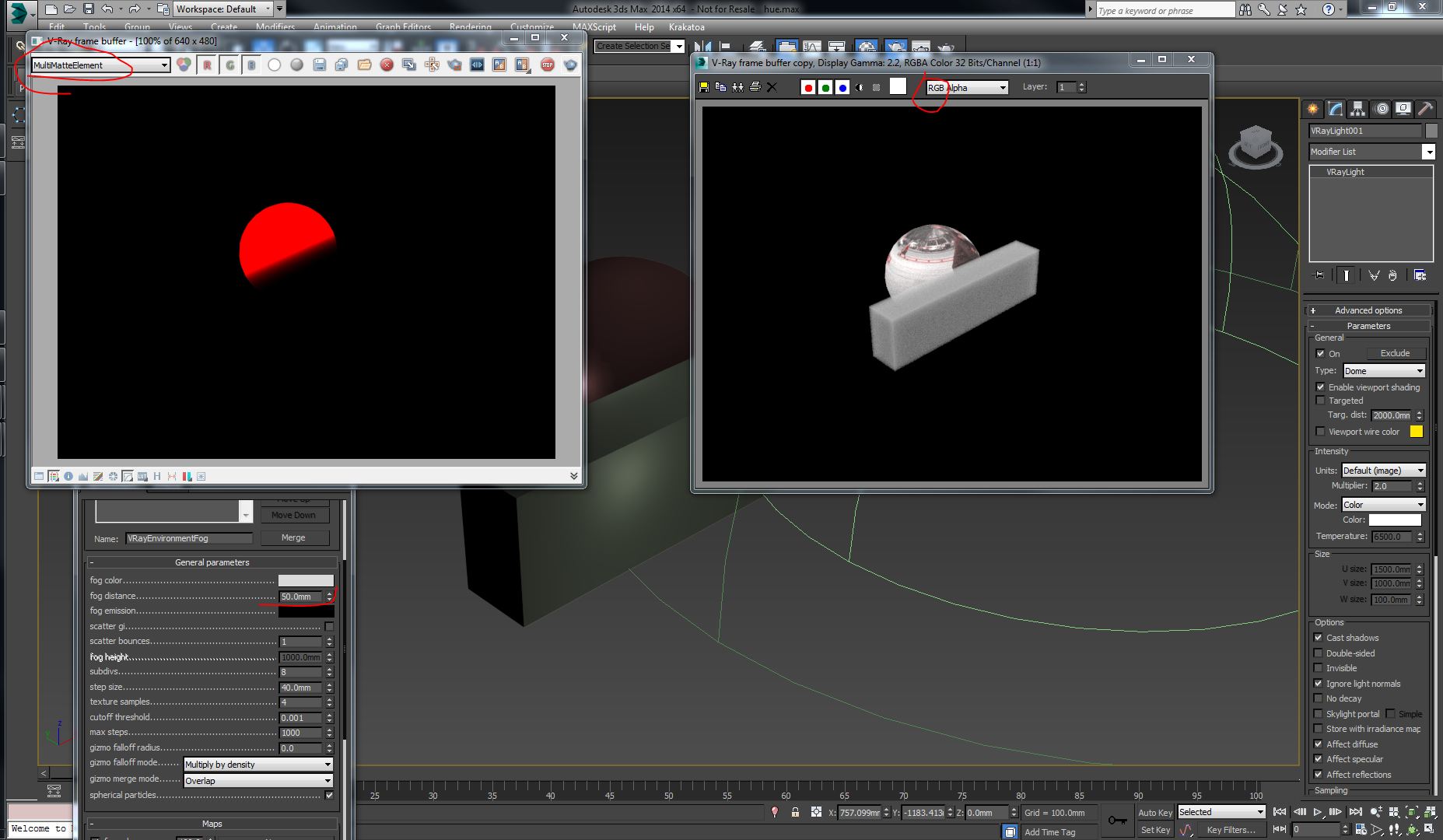1443x840 pixels.
Task: Load an image into V-Ray frame buffer
Action: [x=364, y=65]
